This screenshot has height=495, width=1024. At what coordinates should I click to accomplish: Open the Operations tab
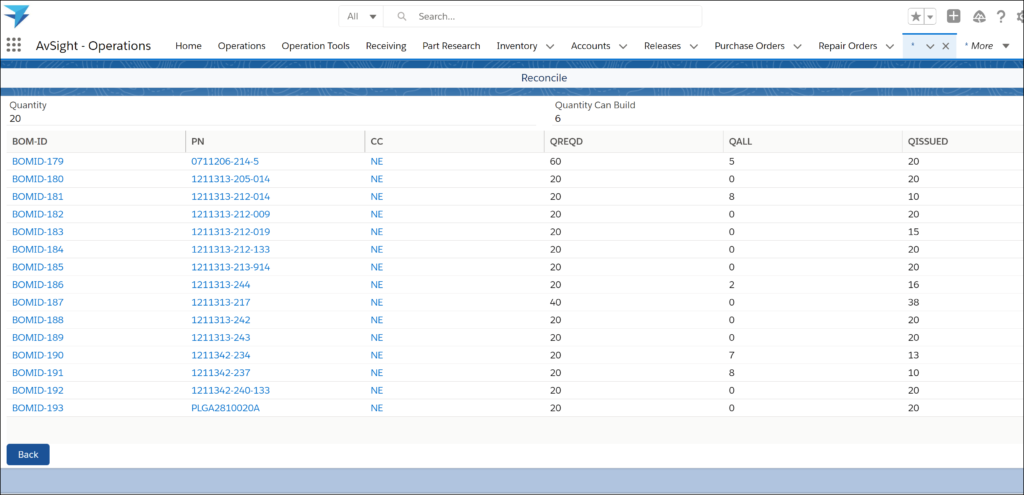coord(242,46)
